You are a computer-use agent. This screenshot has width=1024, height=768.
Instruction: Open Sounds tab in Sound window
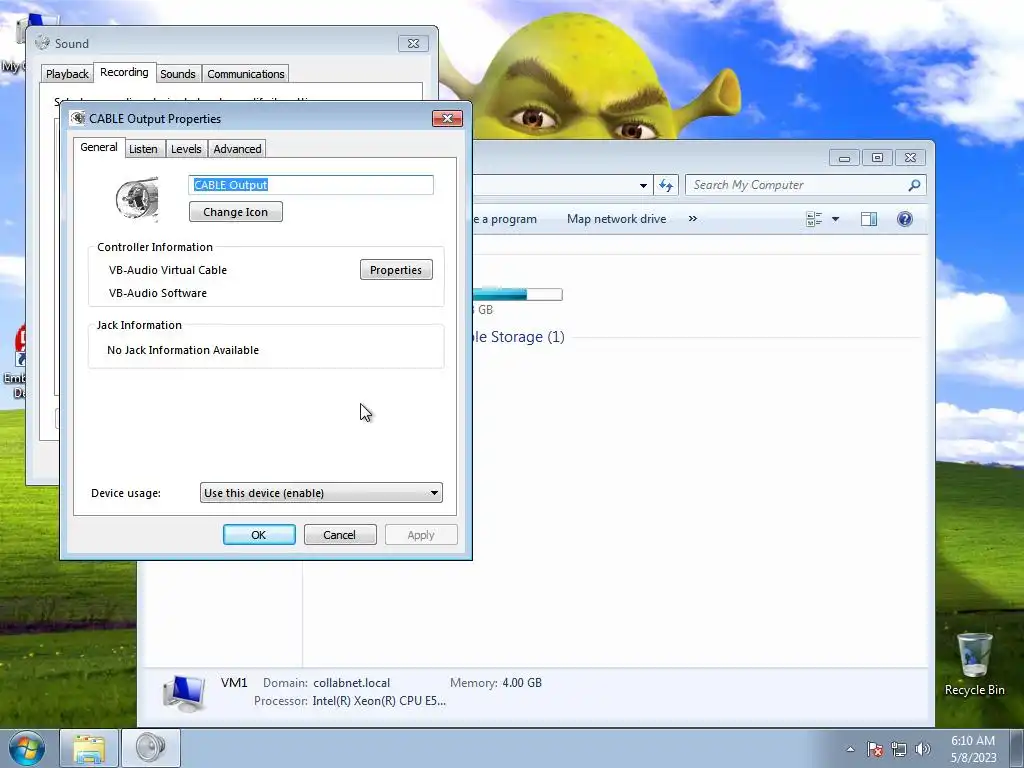pos(178,74)
